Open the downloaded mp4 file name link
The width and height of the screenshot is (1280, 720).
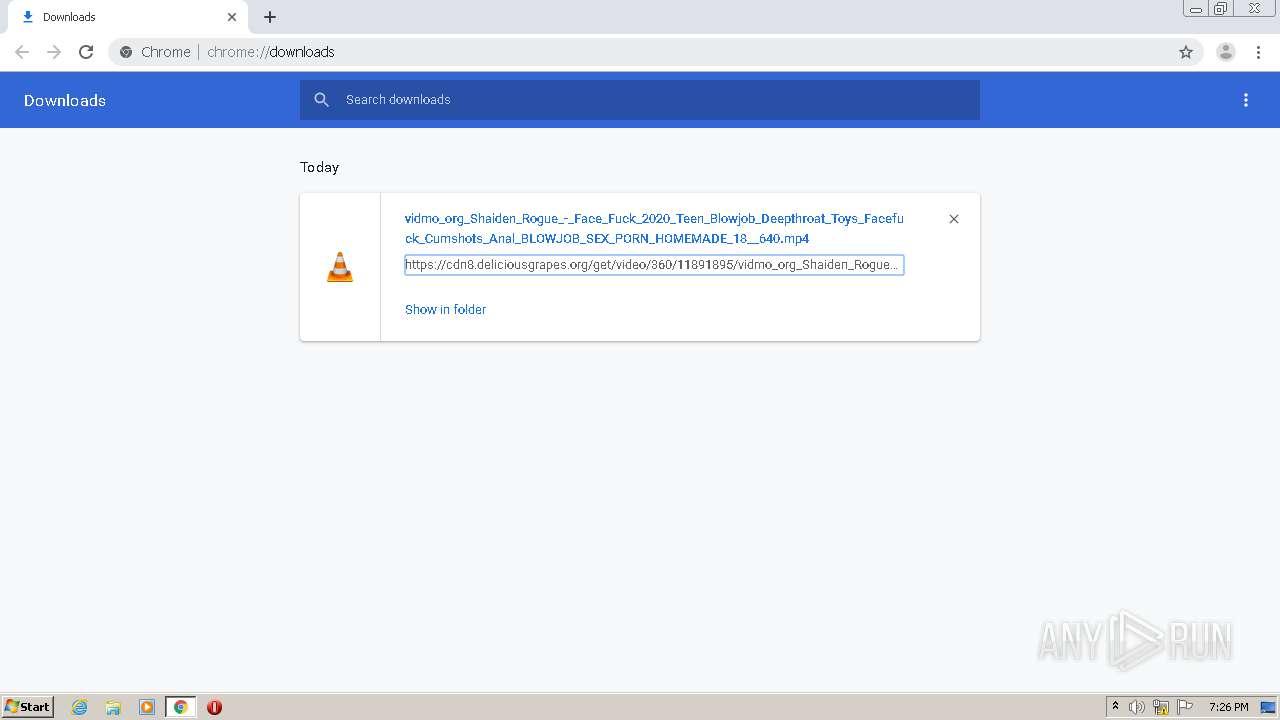coord(654,228)
